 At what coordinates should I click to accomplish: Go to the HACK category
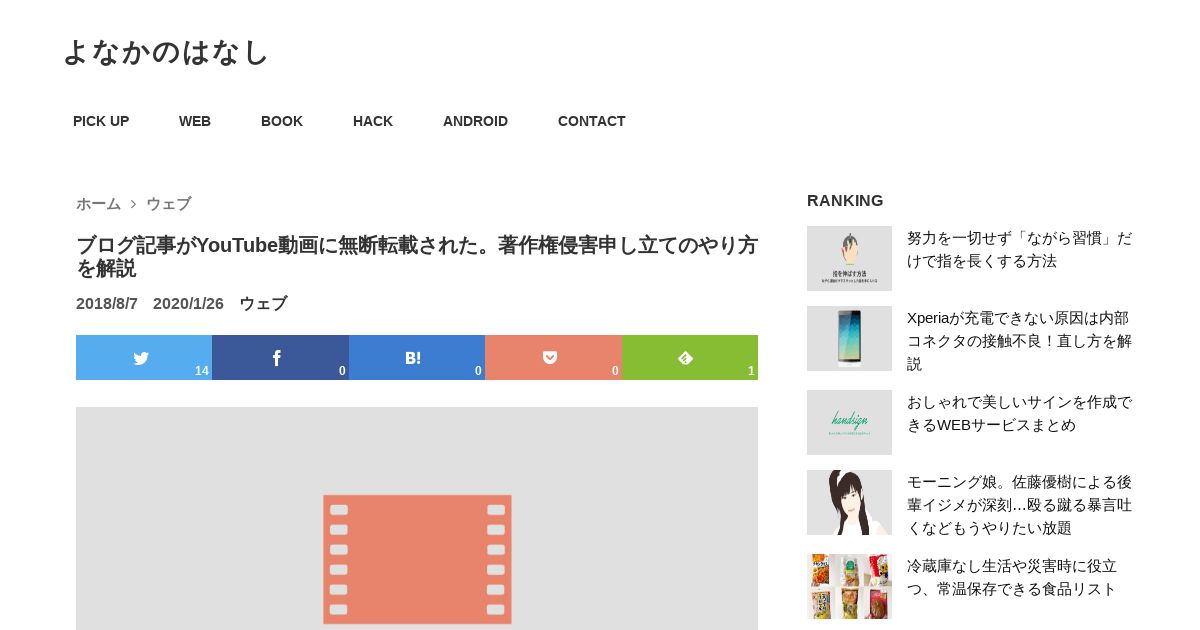tap(373, 121)
